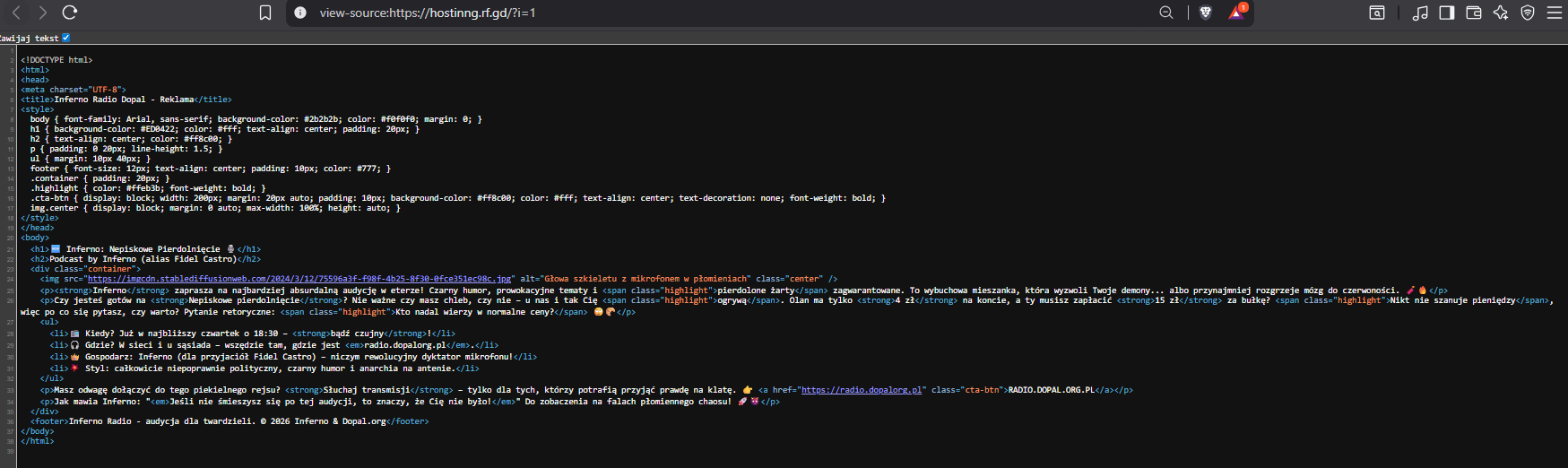Click the list item starting with Gospodarz:
This screenshot has height=468, width=1568.
point(293,357)
